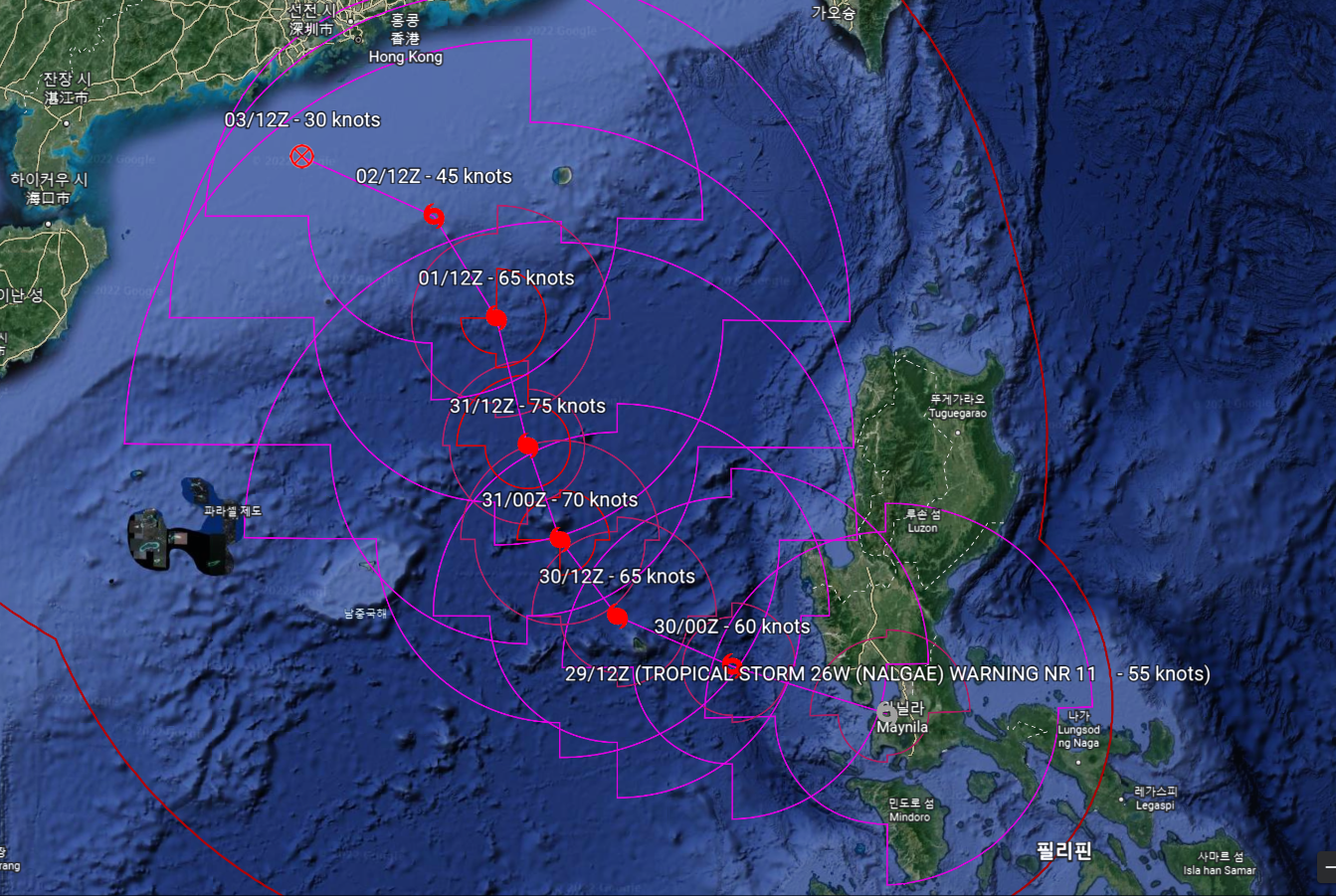Click the 잔장 시 label
The width and height of the screenshot is (1336, 896).
coord(67,79)
